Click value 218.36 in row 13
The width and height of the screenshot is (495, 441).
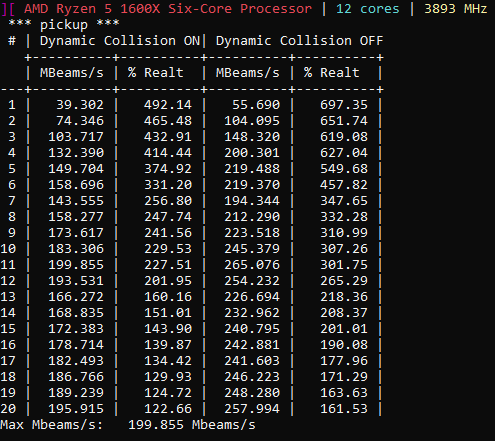click(x=344, y=297)
